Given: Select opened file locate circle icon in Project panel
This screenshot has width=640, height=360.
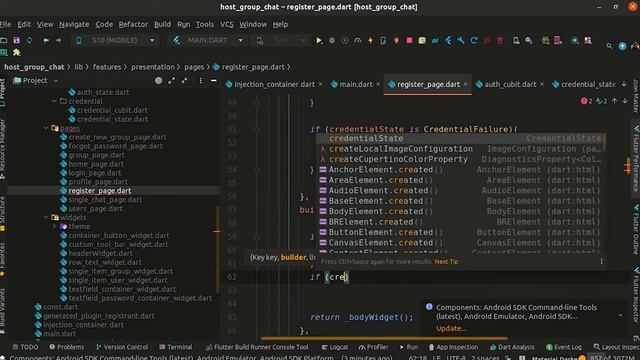Looking at the screenshot, I should click(158, 81).
